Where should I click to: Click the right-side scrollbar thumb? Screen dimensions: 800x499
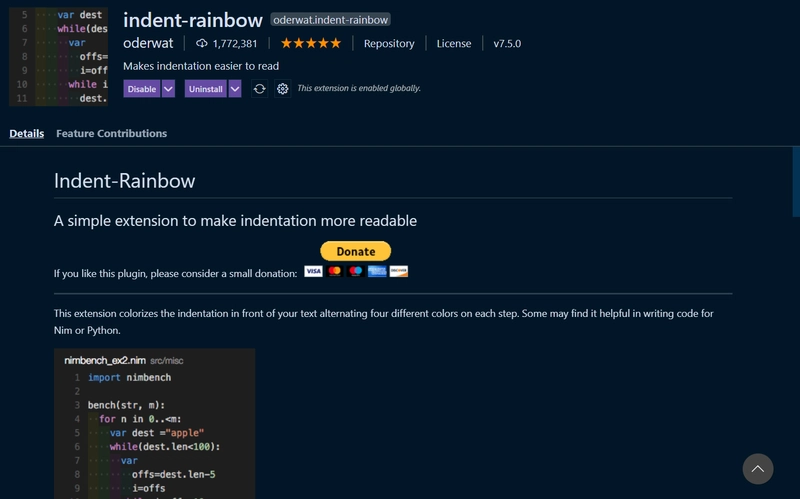(796, 182)
